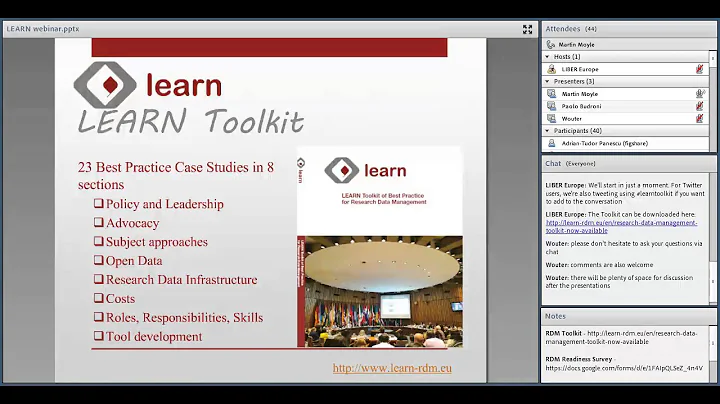
Task: Click the microphone icon for Martin Moyle
Action: click(700, 94)
